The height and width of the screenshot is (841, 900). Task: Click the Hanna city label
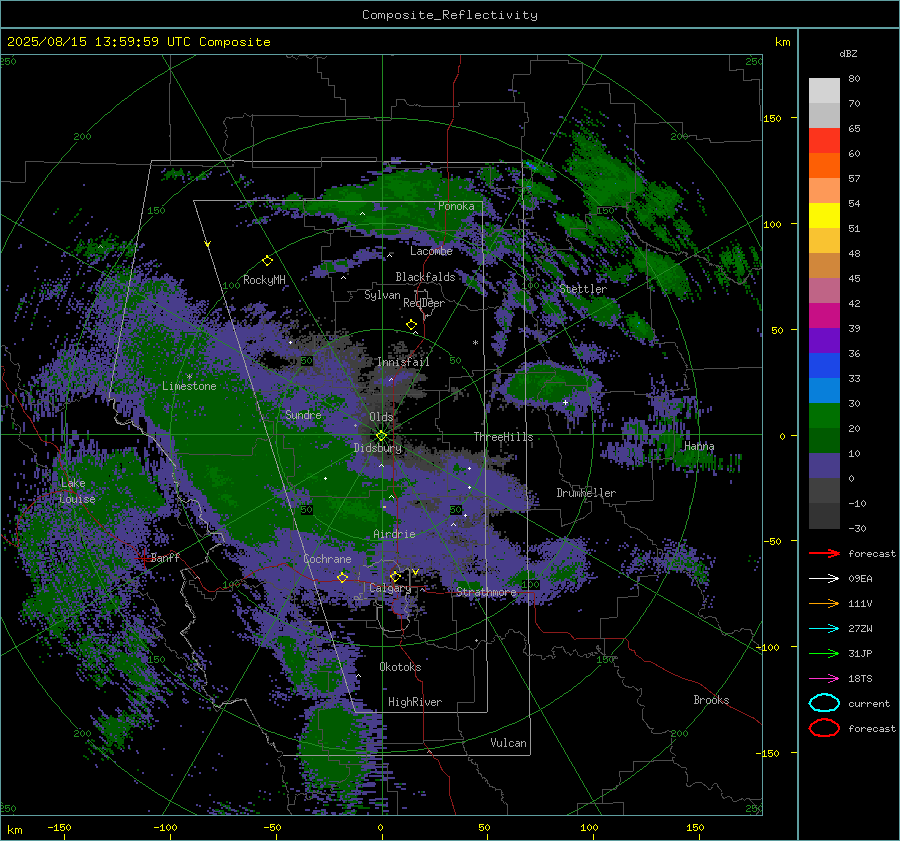pyautogui.click(x=699, y=446)
